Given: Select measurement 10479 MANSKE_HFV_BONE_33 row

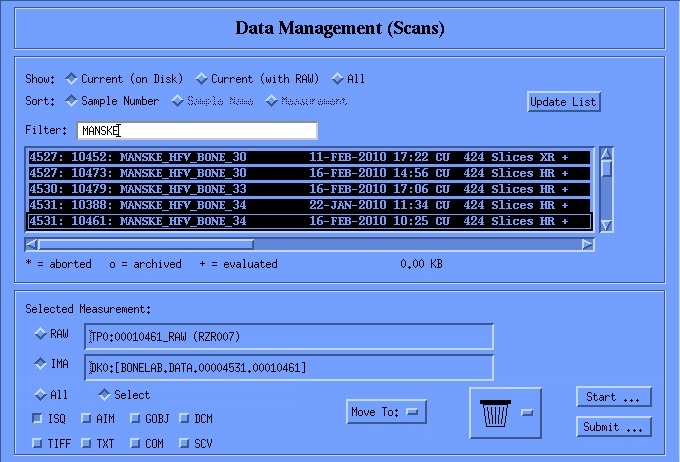Looking at the screenshot, I should [309, 189].
